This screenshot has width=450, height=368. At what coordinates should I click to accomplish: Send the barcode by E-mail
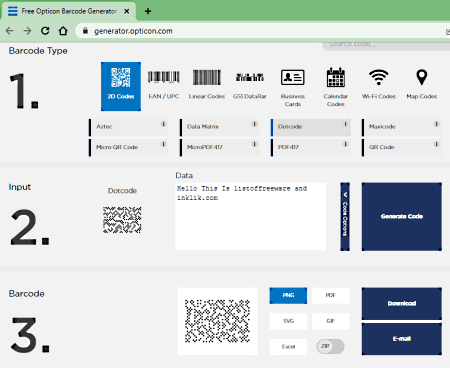tap(402, 339)
